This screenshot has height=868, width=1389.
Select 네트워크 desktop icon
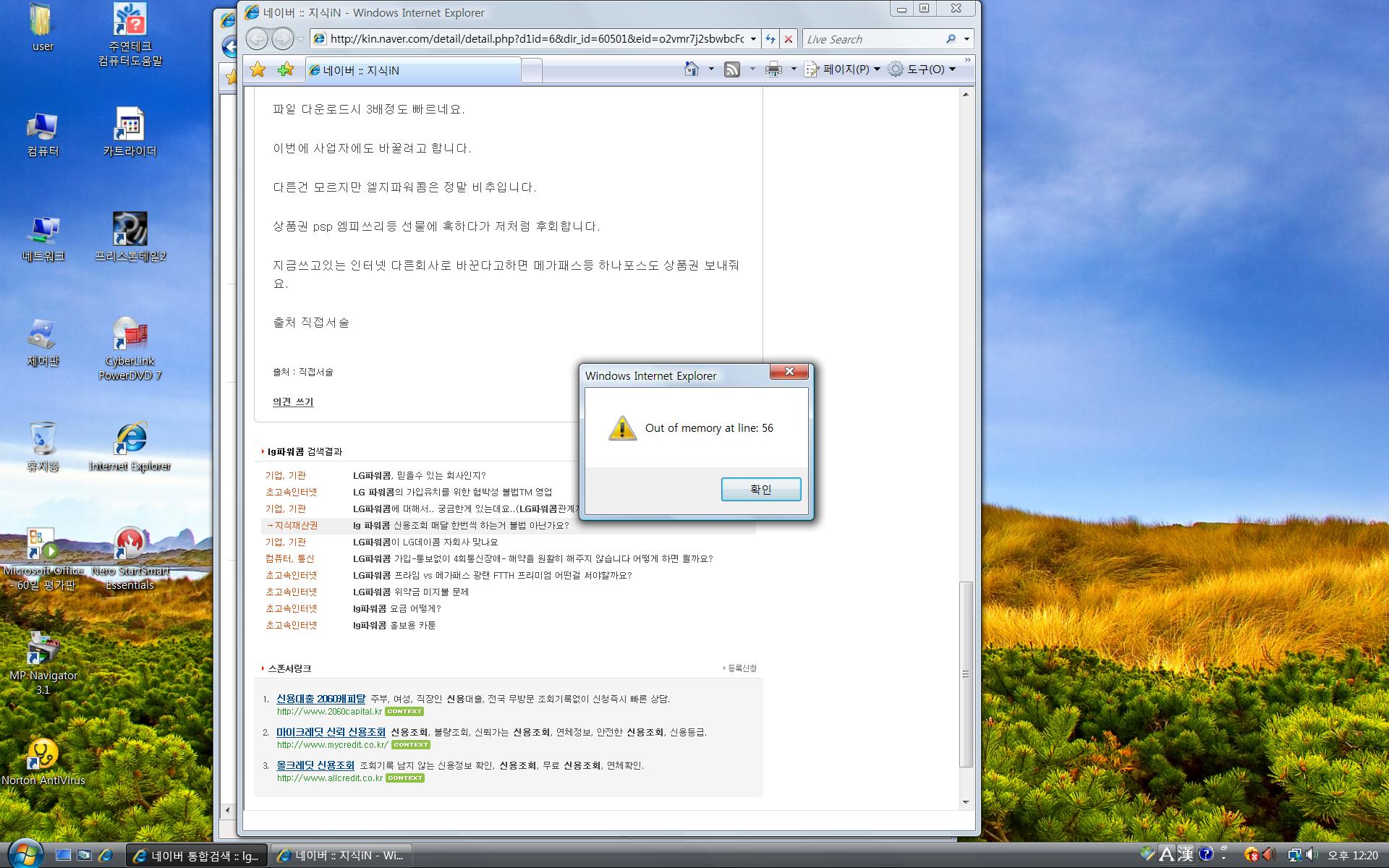(x=43, y=238)
